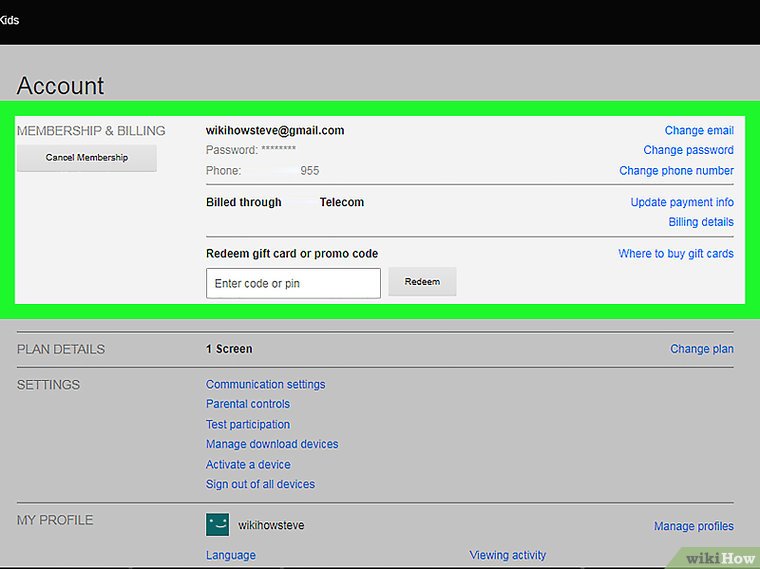Go to Parental controls
The image size is (760, 569).
point(248,404)
